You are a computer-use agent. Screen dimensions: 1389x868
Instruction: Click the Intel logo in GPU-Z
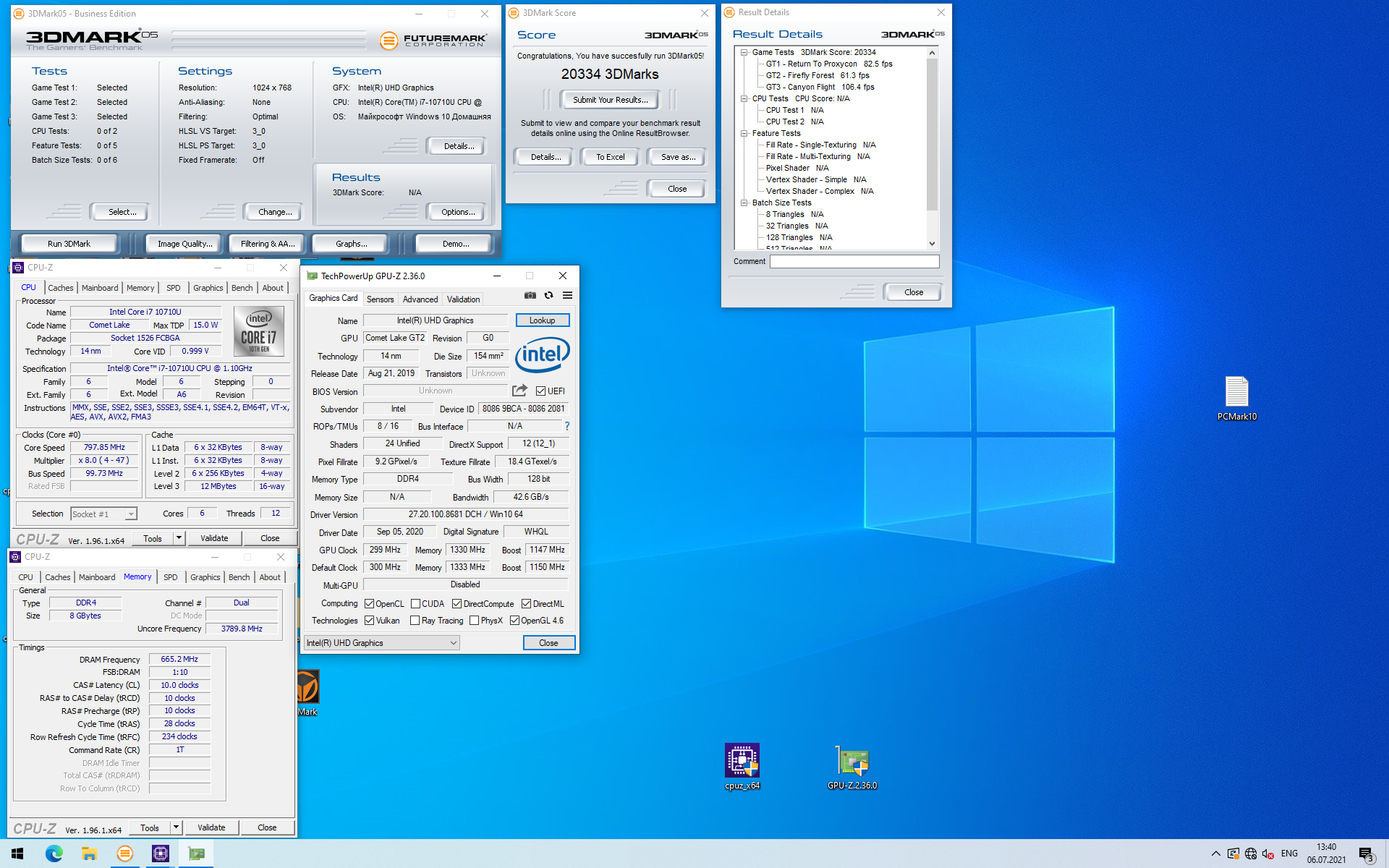pyautogui.click(x=543, y=354)
